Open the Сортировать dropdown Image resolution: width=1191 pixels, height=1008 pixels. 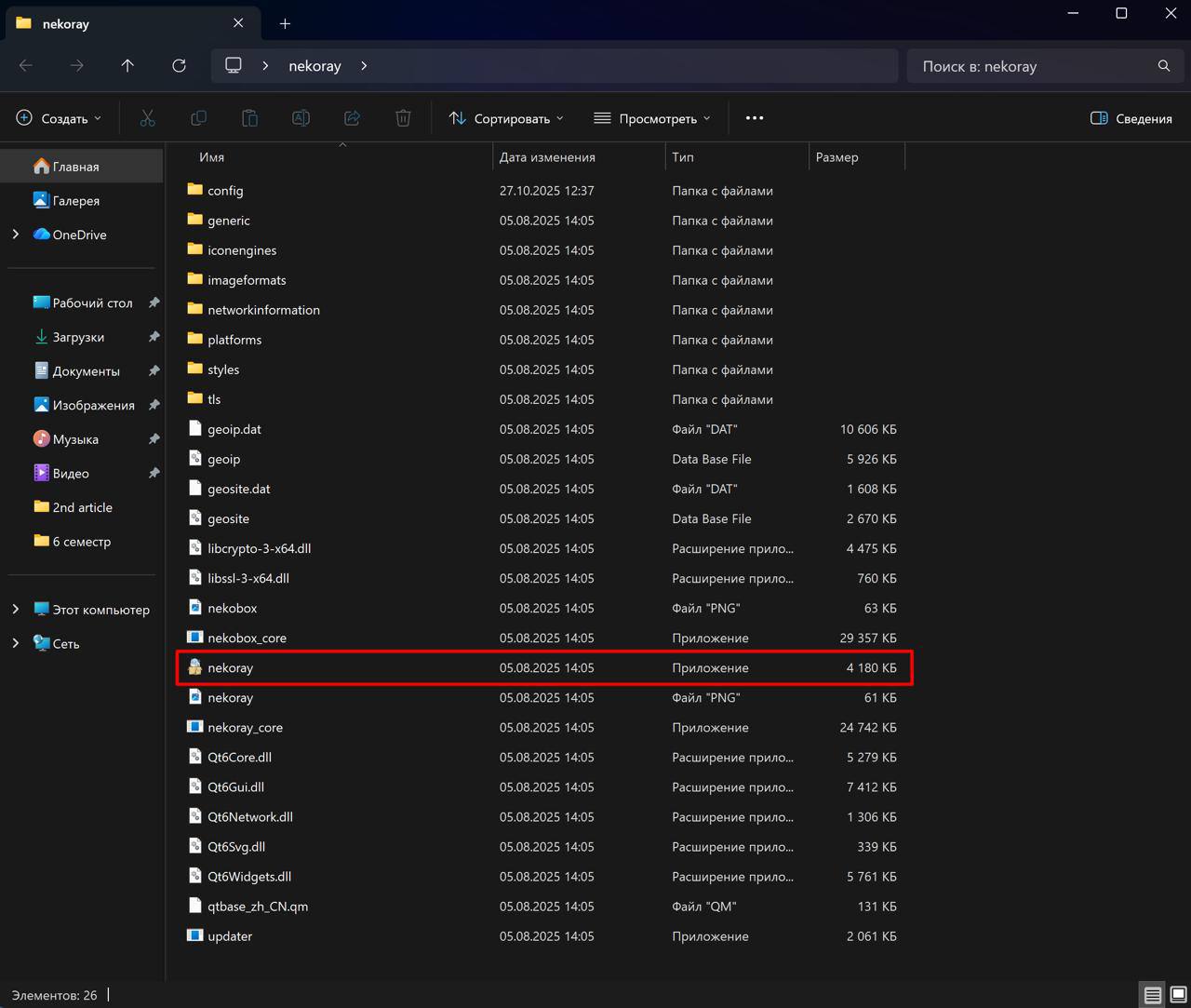506,118
